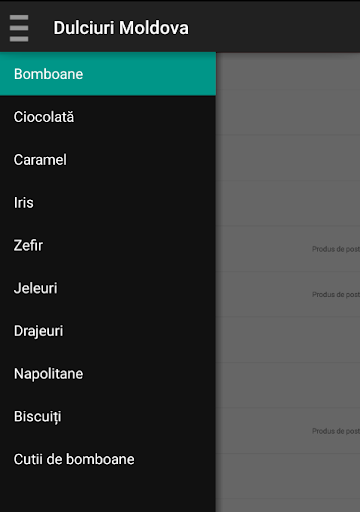Choose Biscuiți from the category list
Image resolution: width=360 pixels, height=512 pixels.
pyautogui.click(x=108, y=416)
